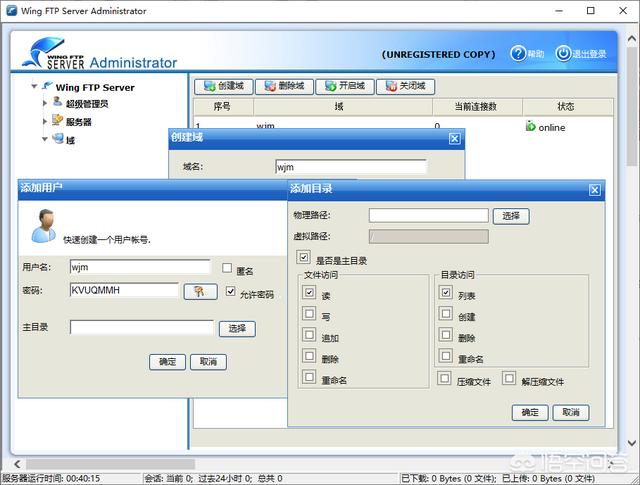Click Delete Domain toolbar button
The width and height of the screenshot is (640, 485).
click(x=284, y=86)
